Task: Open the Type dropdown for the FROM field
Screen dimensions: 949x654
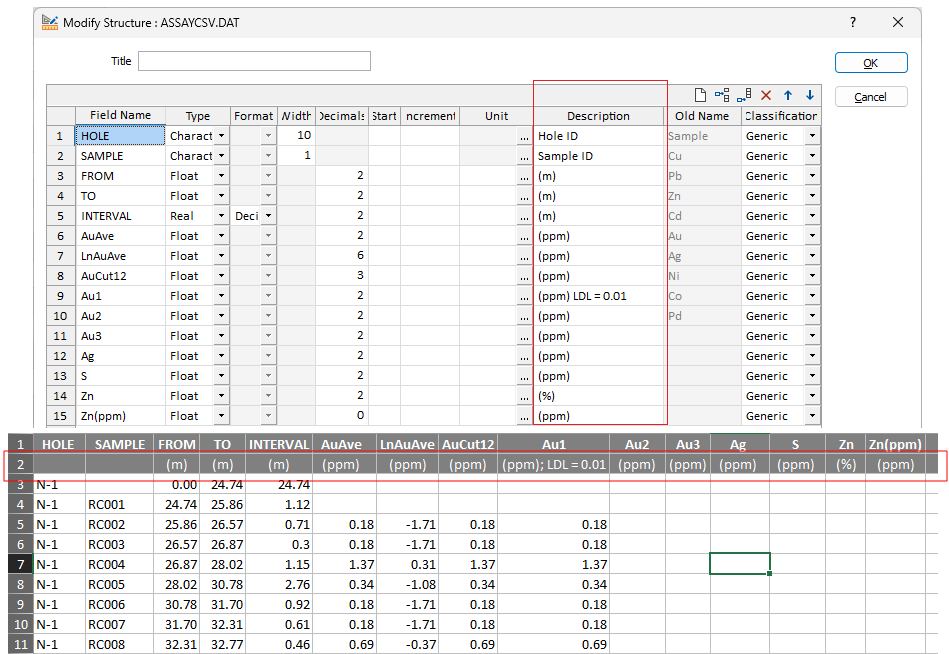Action: 222,176
